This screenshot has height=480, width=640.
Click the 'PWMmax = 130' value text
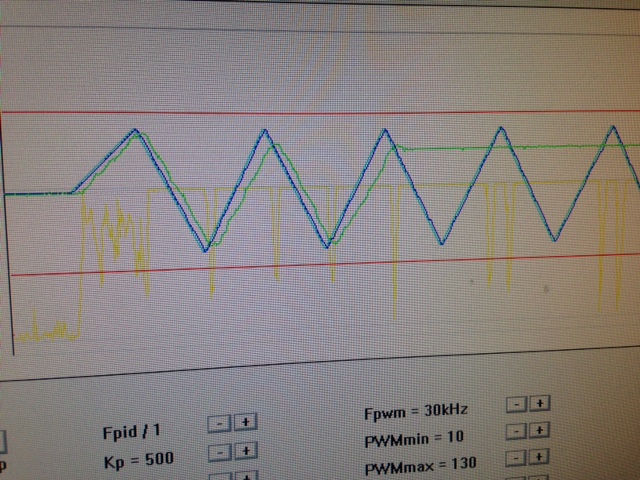pyautogui.click(x=421, y=466)
